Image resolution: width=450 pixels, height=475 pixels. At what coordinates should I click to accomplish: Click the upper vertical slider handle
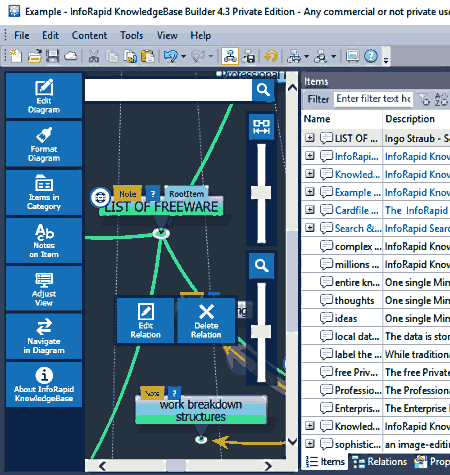pyautogui.click(x=261, y=193)
